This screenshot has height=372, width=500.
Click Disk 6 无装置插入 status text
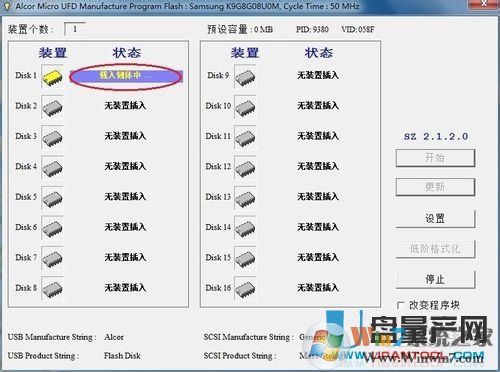(125, 227)
